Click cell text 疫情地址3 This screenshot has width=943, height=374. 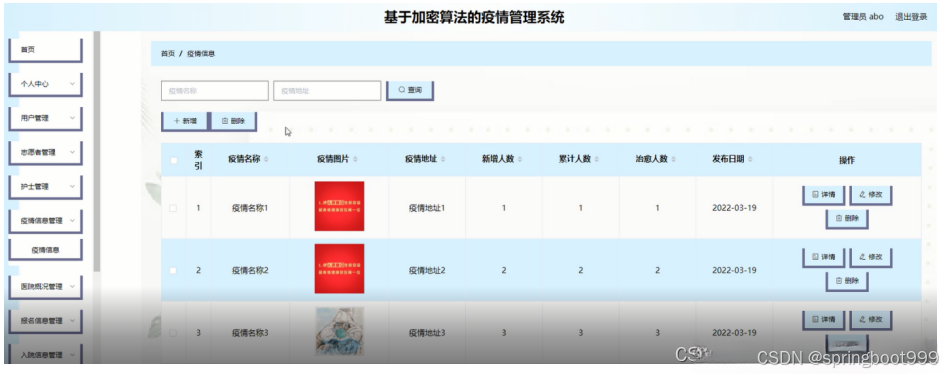pos(427,333)
